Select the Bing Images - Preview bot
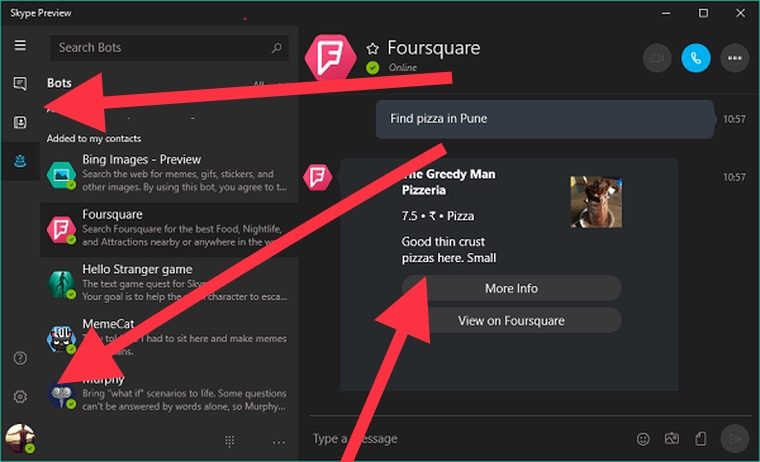Image resolution: width=760 pixels, height=462 pixels. tap(169, 173)
